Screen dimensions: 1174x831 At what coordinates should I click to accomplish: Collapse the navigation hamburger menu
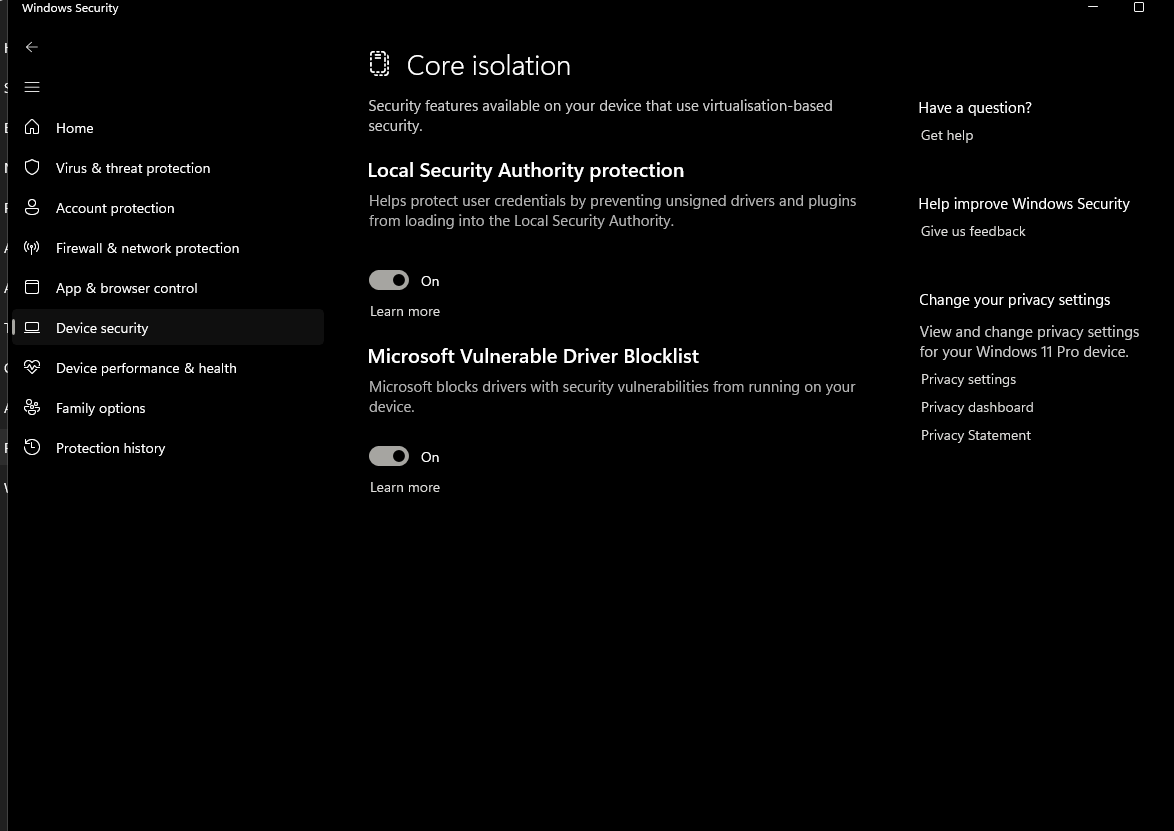(x=32, y=87)
